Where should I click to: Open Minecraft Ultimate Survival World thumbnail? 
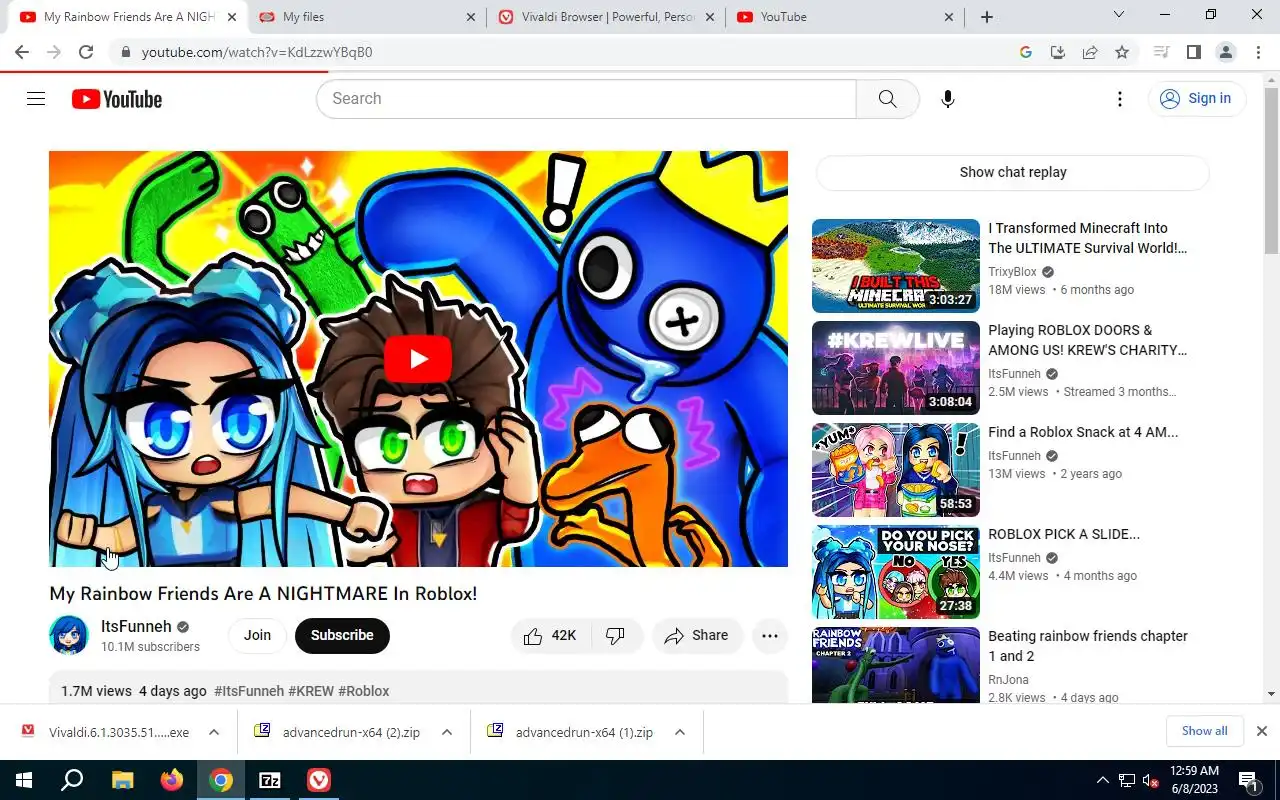(896, 266)
